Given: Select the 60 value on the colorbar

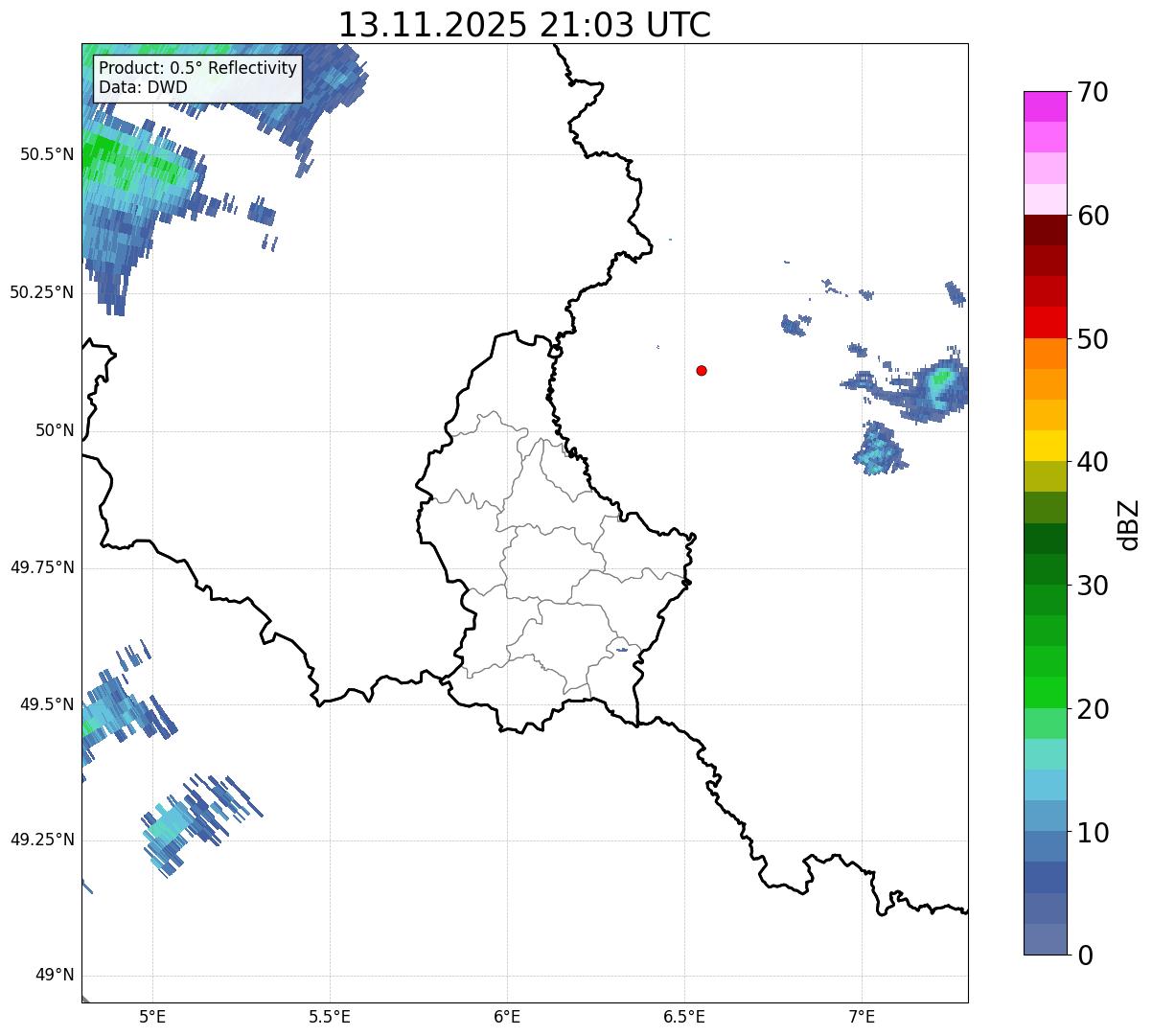Looking at the screenshot, I should pos(1094,216).
